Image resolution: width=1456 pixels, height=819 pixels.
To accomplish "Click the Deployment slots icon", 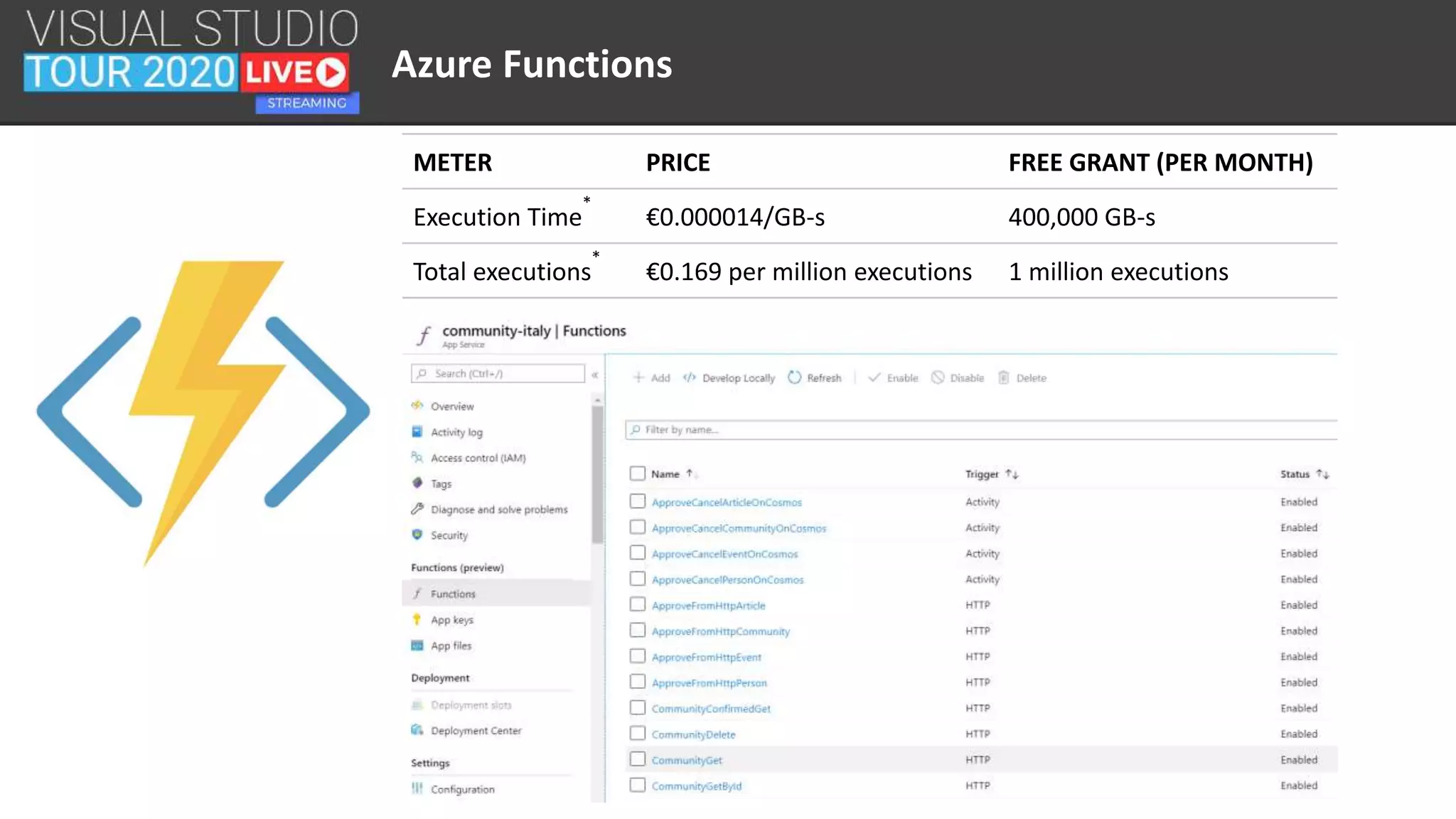I will click(x=417, y=705).
